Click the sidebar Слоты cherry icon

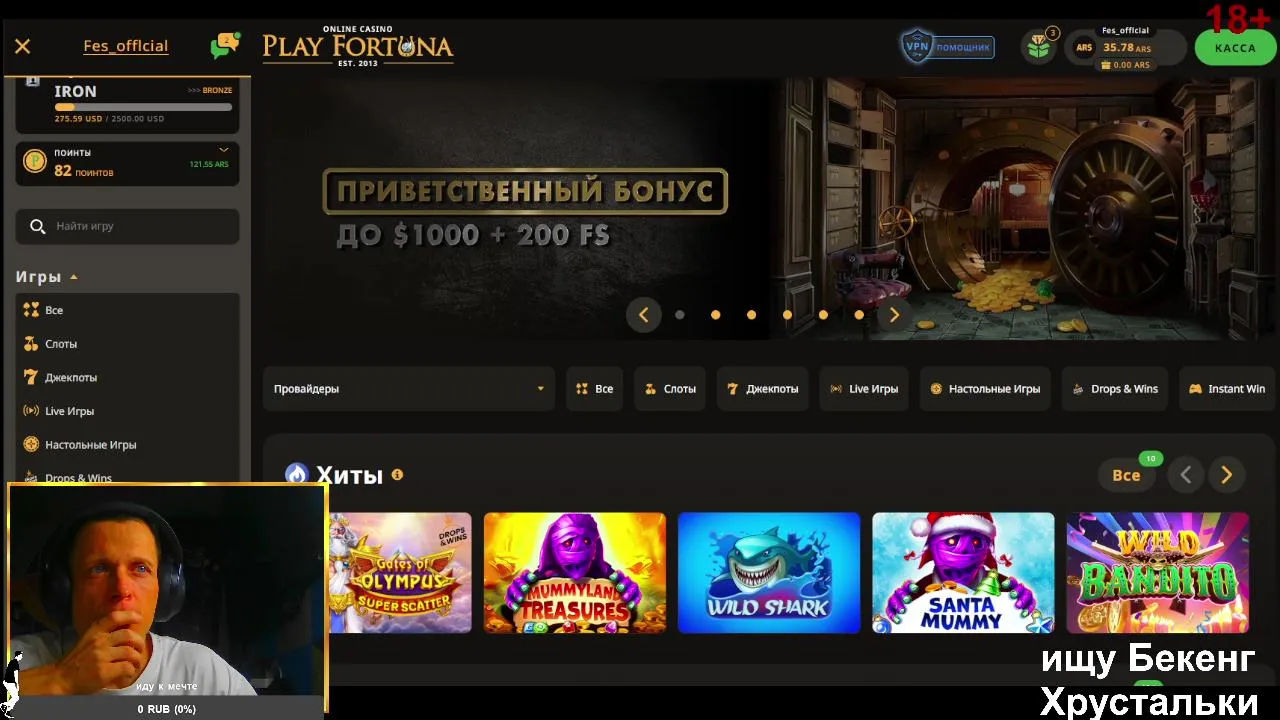pos(31,344)
